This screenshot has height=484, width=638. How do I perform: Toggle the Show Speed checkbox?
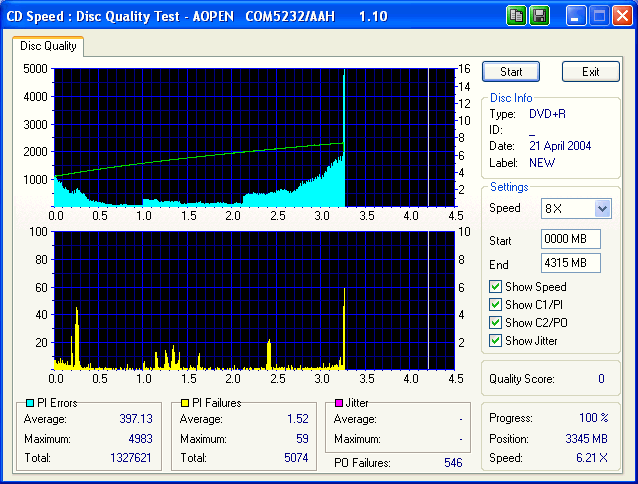495,287
